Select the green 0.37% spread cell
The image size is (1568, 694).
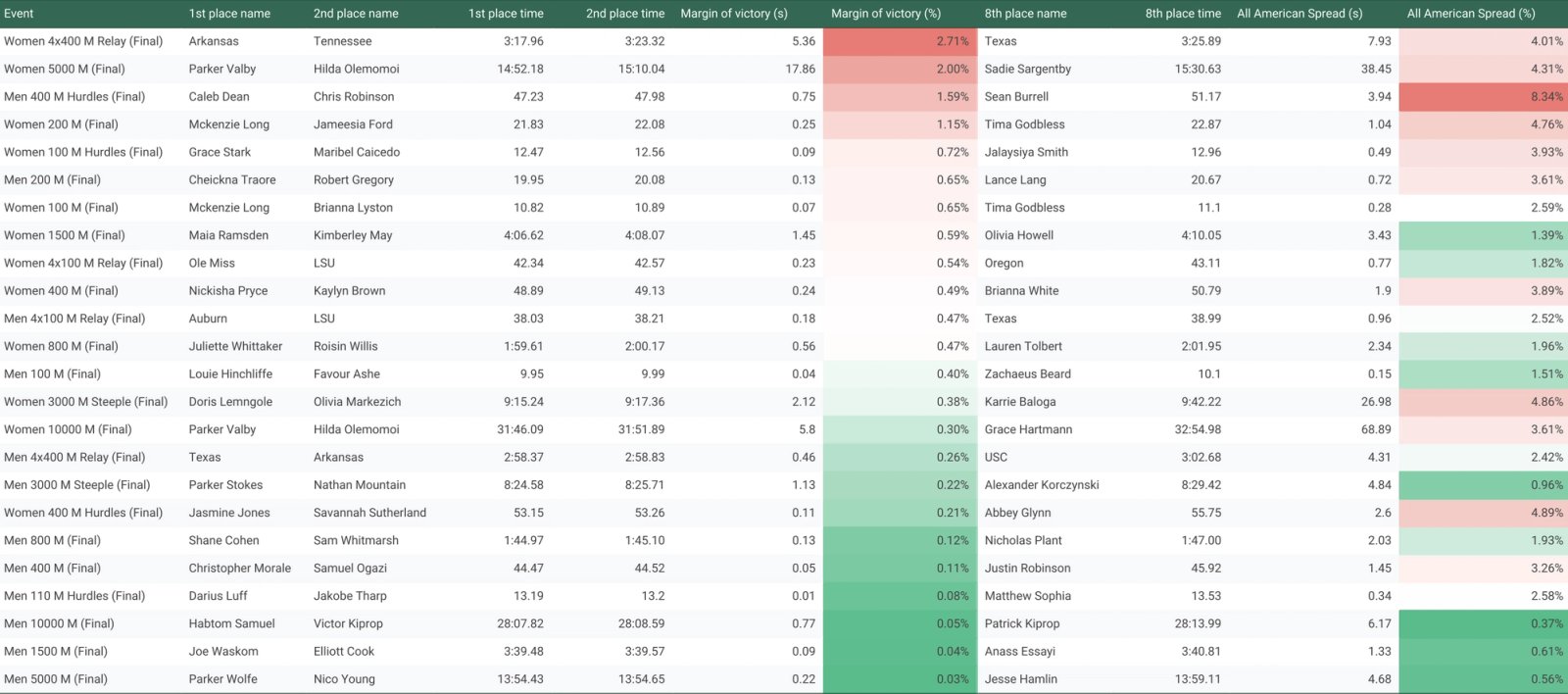tap(1483, 623)
